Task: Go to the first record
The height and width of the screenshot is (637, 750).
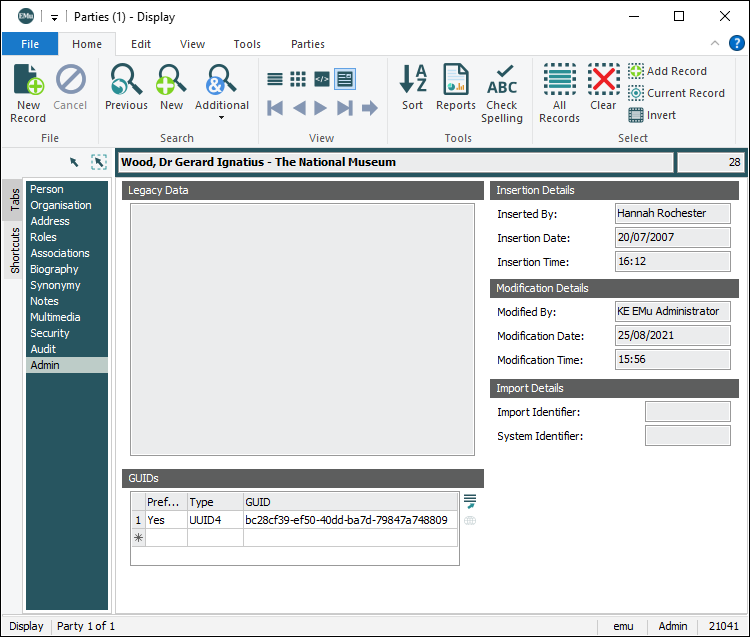Action: (275, 108)
